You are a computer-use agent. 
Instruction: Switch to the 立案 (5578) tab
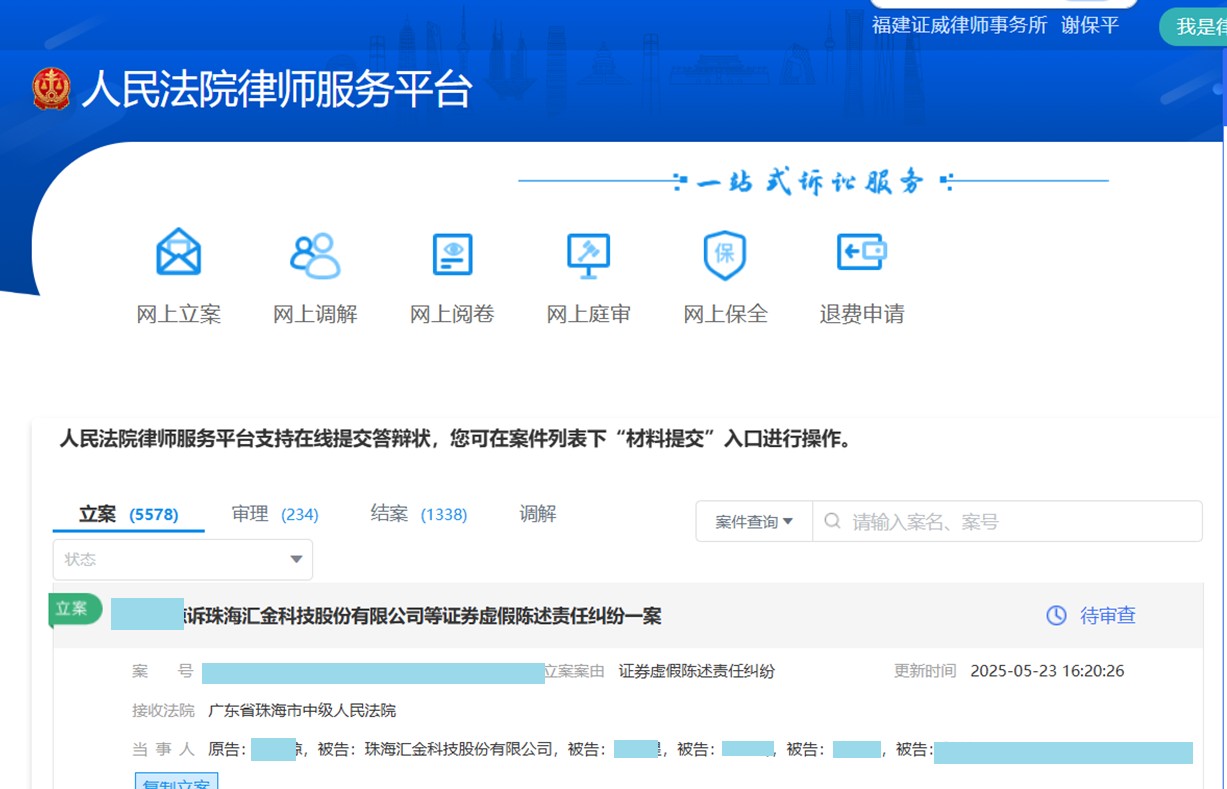pos(128,514)
